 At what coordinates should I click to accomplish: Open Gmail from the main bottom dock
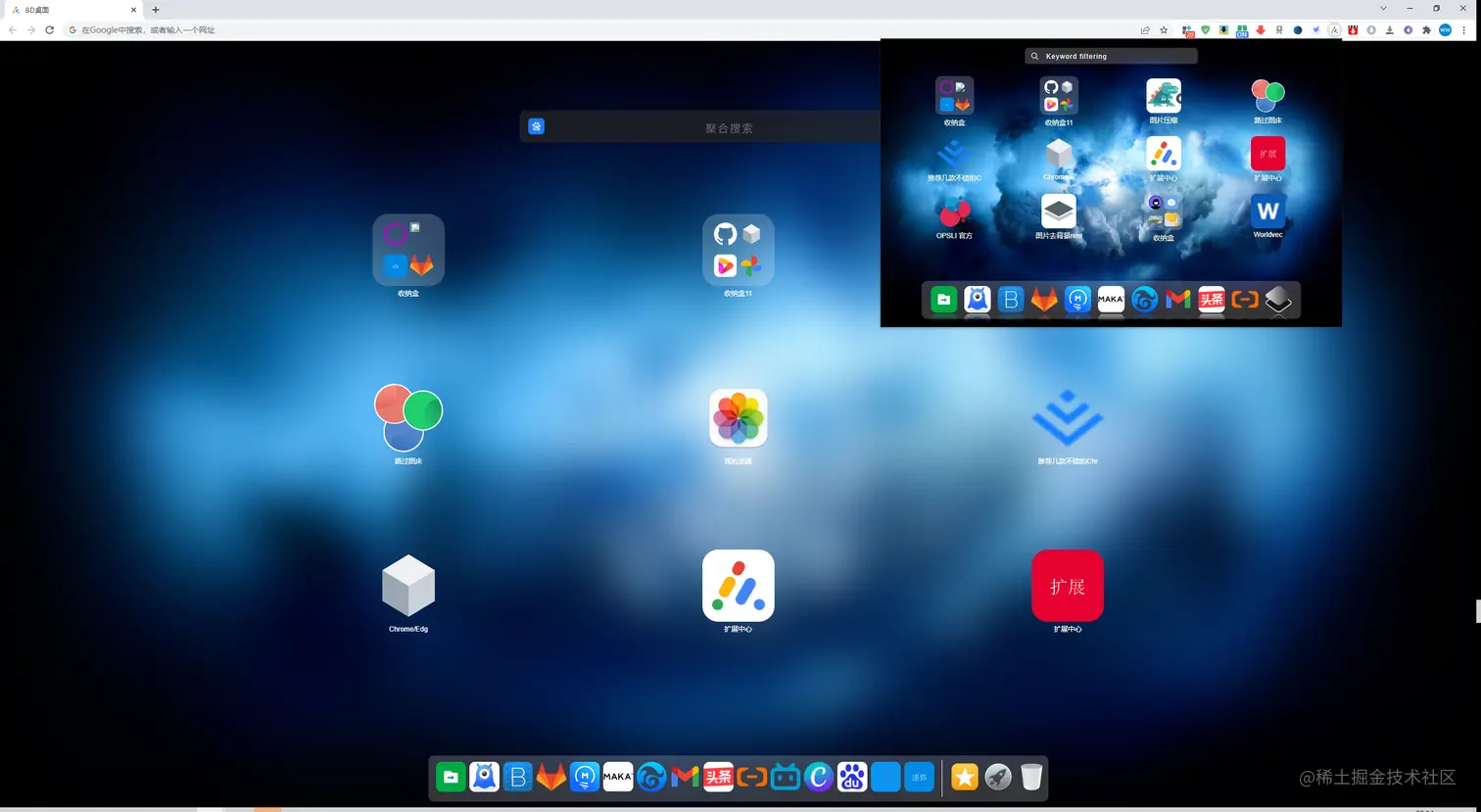(685, 777)
